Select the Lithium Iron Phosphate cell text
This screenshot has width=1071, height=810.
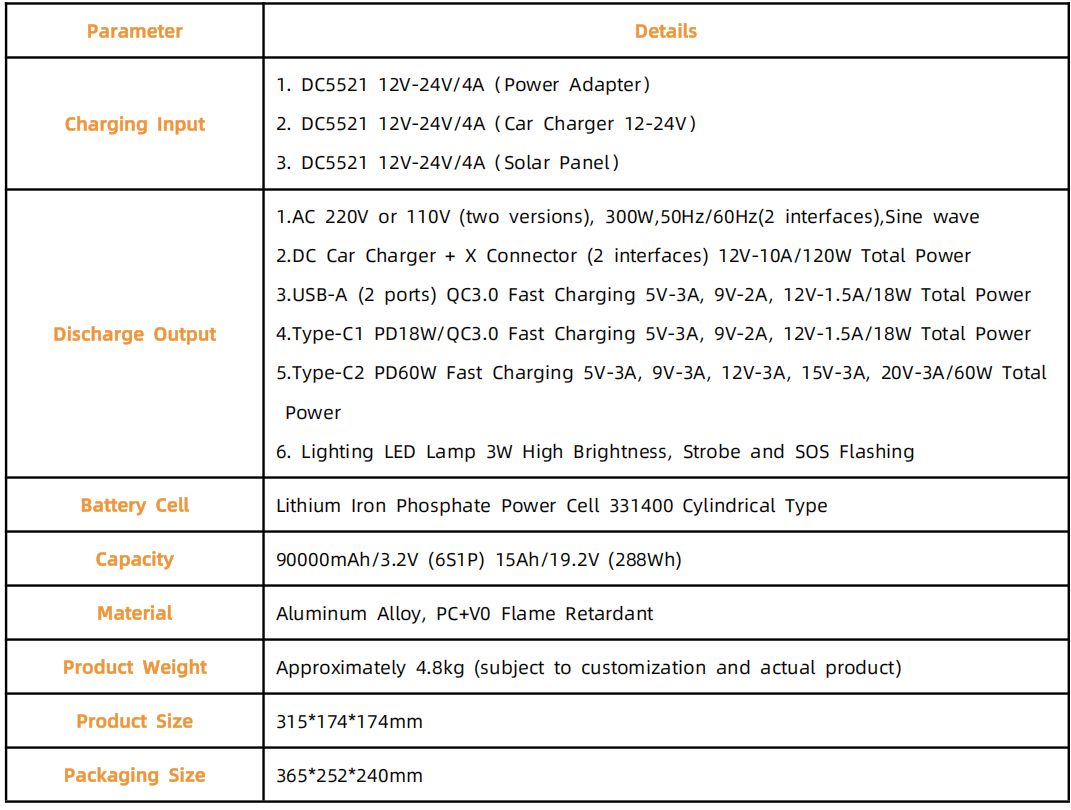point(551,506)
